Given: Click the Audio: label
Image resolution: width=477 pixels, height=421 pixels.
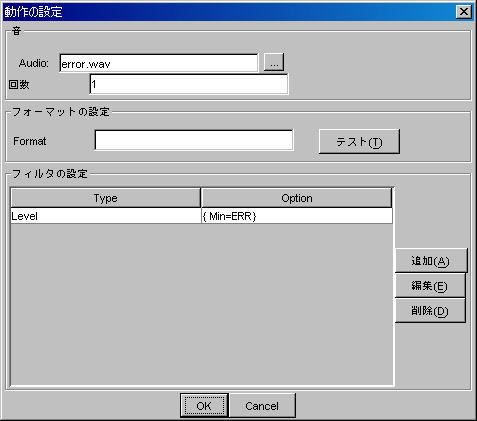Looking at the screenshot, I should click(x=34, y=63).
